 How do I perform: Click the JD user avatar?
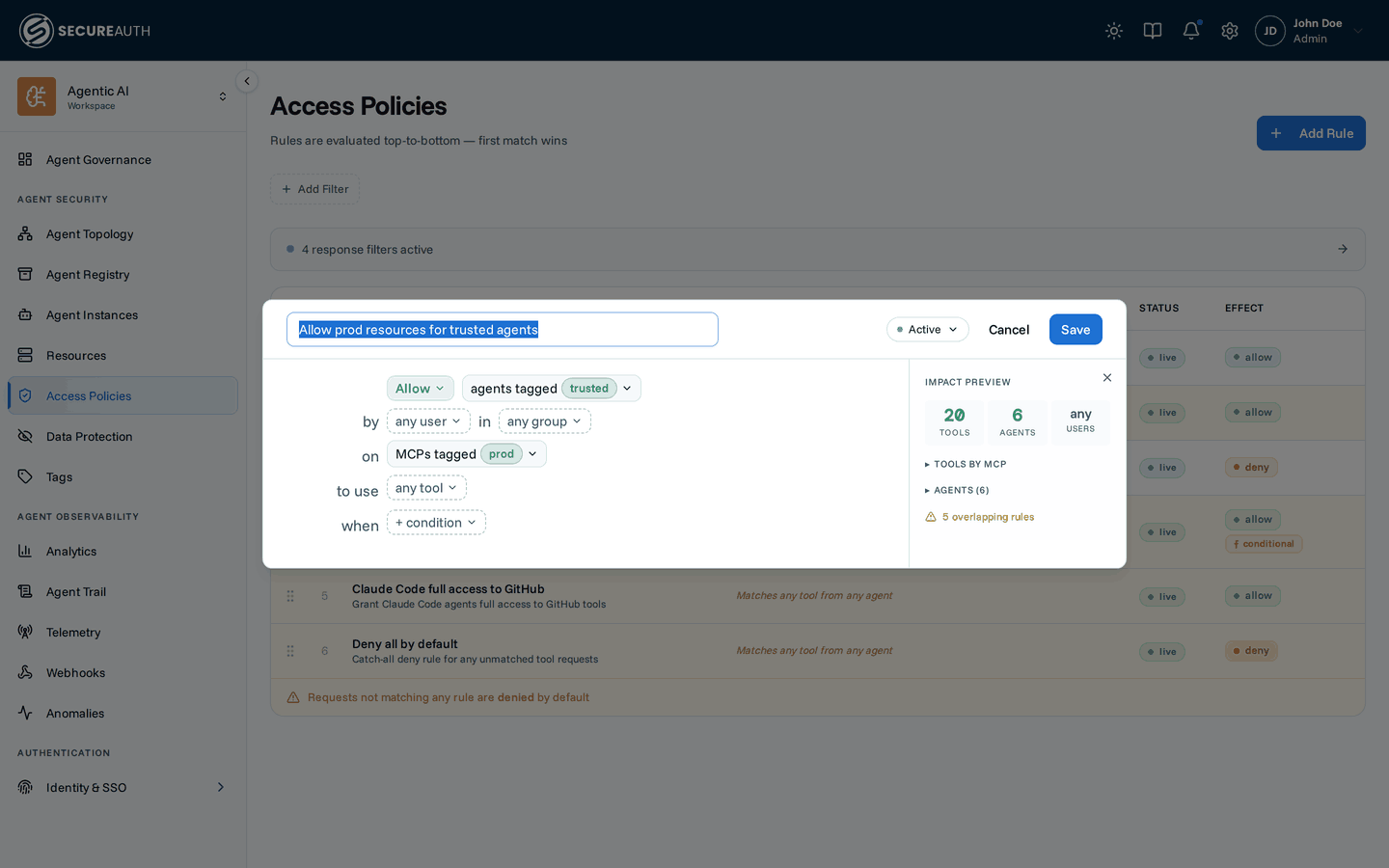tap(1270, 31)
